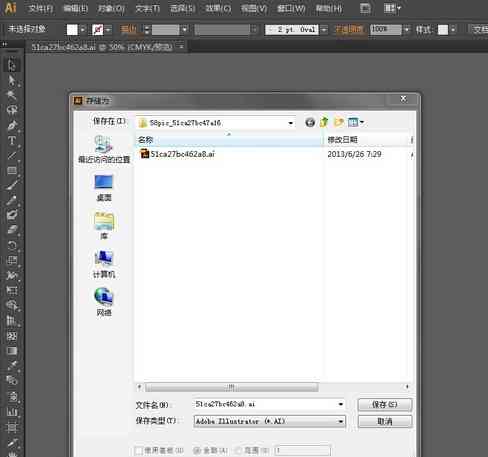488x457 pixels.
Task: Select the Scale tool
Action: (x=12, y=260)
